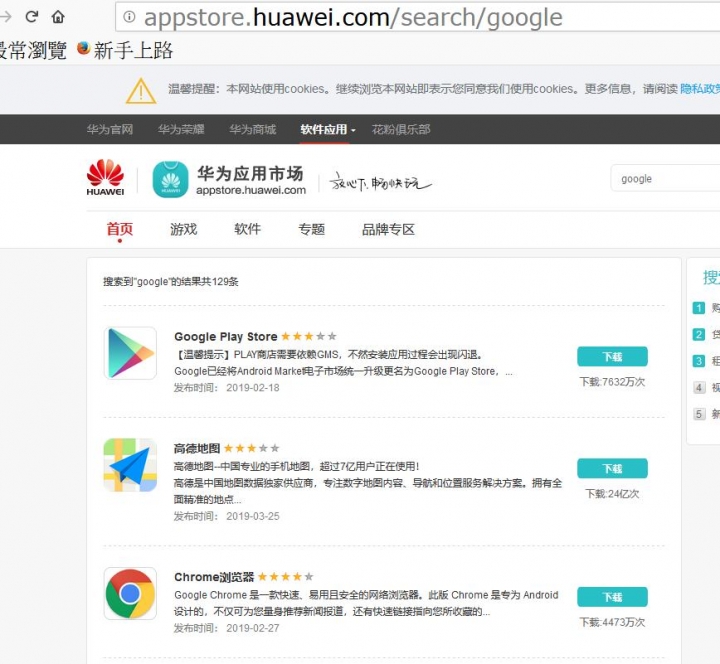Click the browser address bar URL

[353, 17]
